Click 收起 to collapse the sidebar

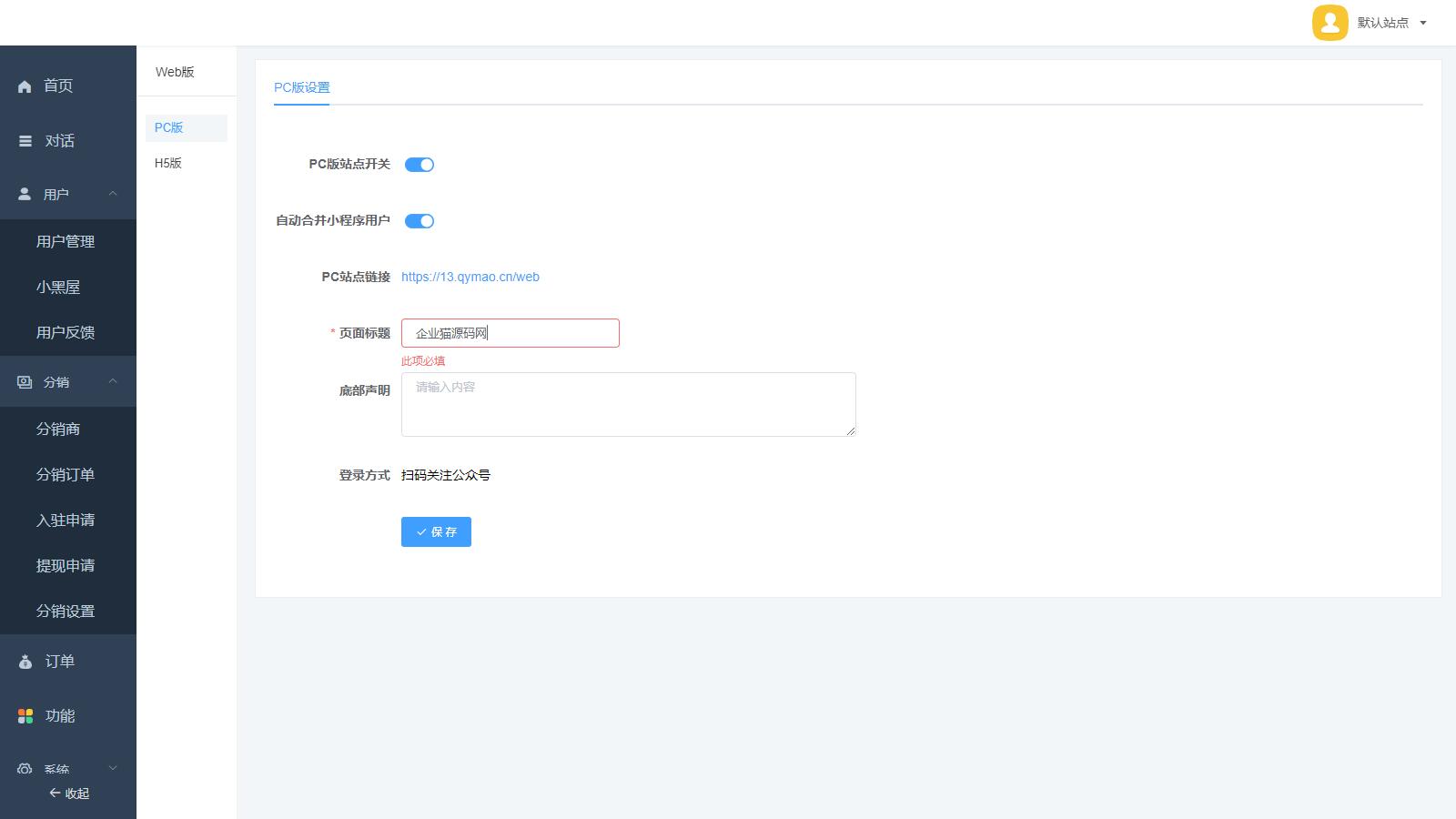pos(69,794)
